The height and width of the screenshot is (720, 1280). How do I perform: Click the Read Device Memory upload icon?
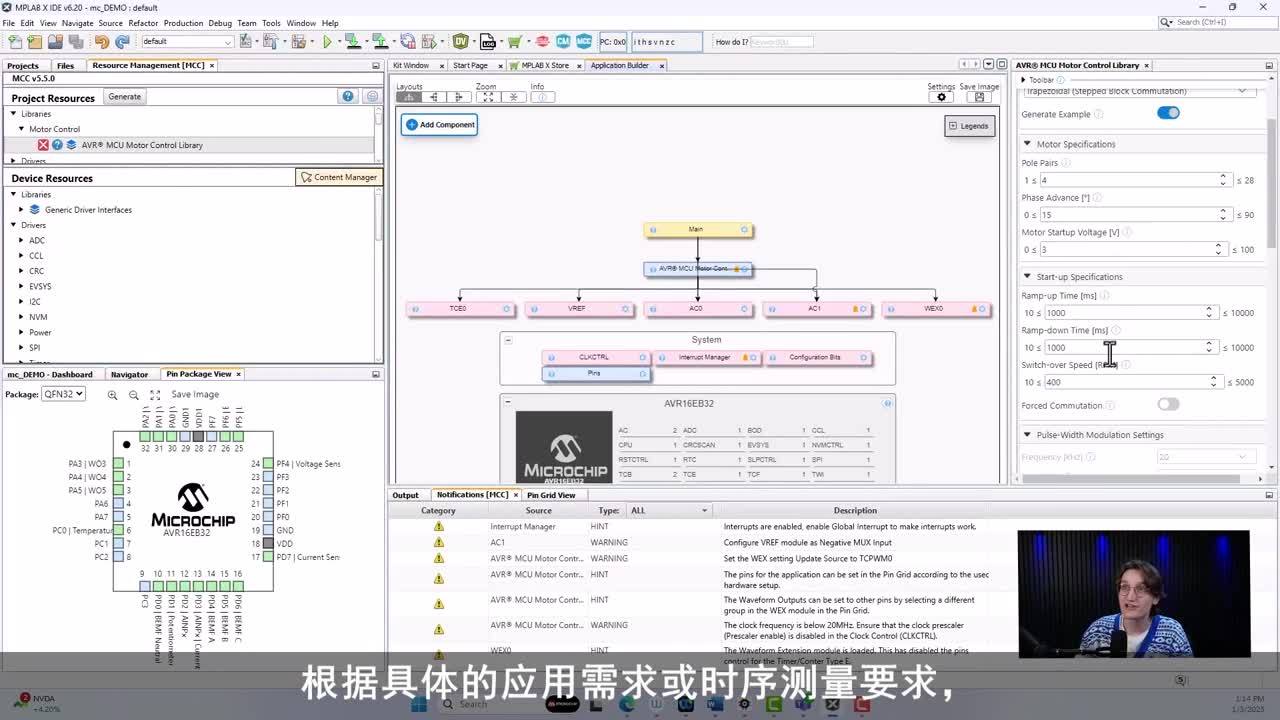380,41
